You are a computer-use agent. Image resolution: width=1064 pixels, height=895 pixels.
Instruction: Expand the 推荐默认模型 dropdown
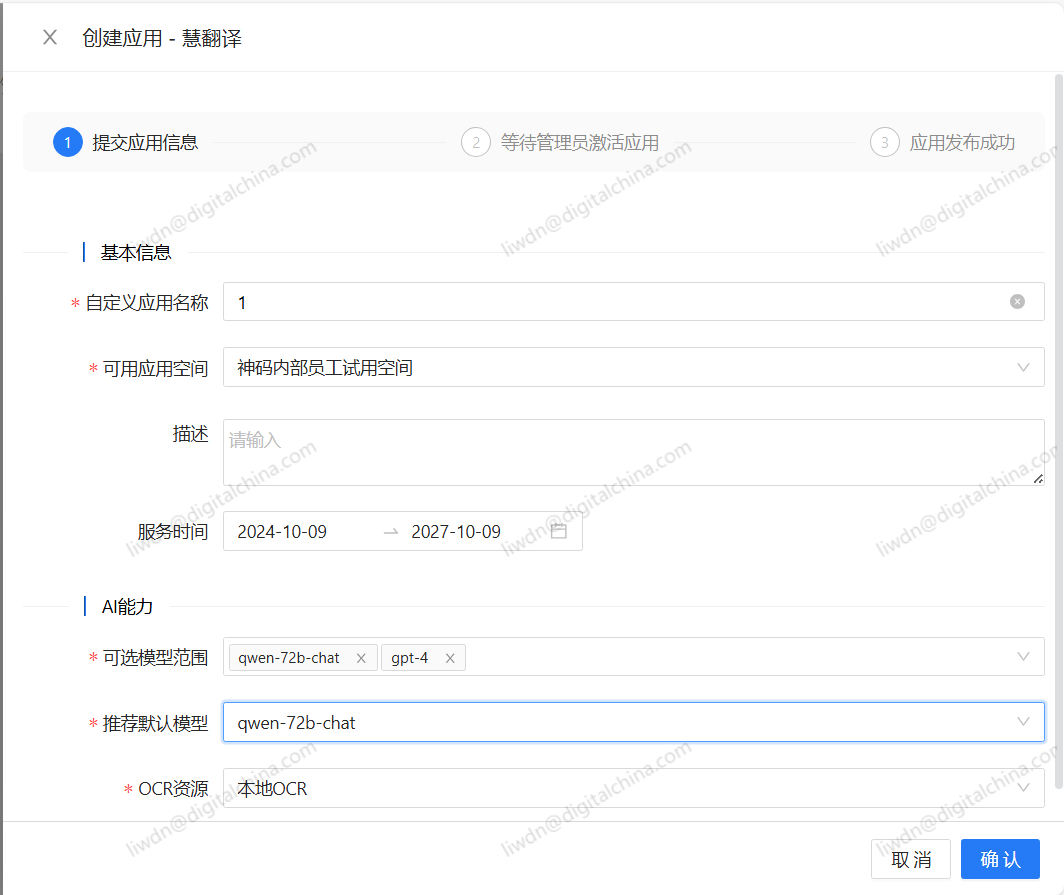point(1023,722)
